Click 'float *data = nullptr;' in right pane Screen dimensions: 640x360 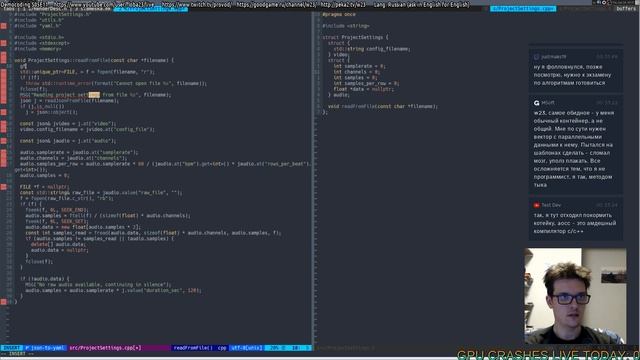point(364,89)
